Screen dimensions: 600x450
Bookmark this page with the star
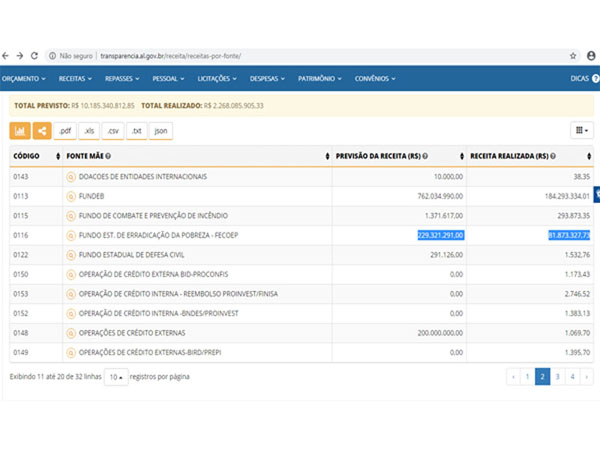[573, 56]
